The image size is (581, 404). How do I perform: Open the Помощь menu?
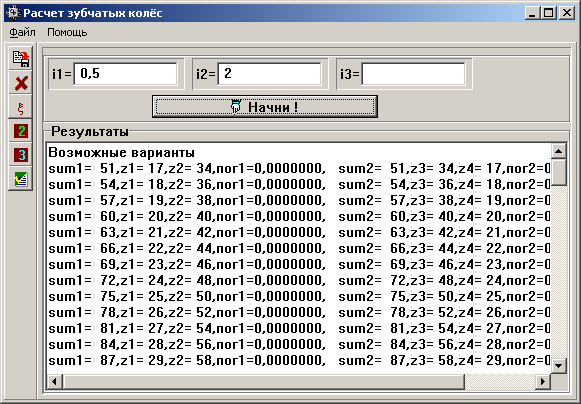click(x=67, y=33)
